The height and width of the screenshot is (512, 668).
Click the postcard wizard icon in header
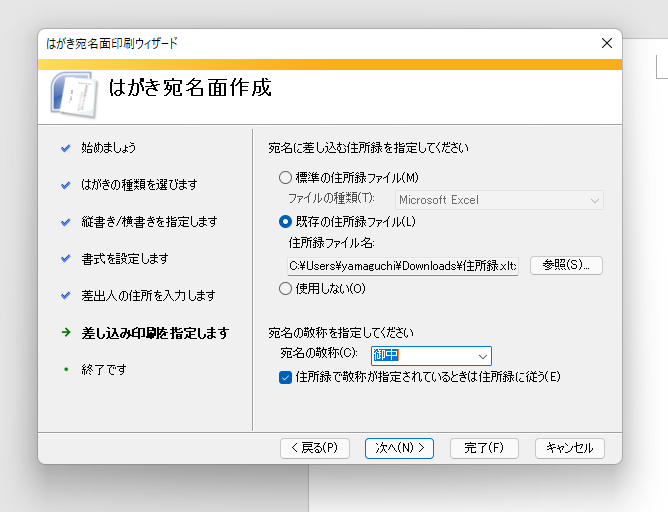point(74,95)
